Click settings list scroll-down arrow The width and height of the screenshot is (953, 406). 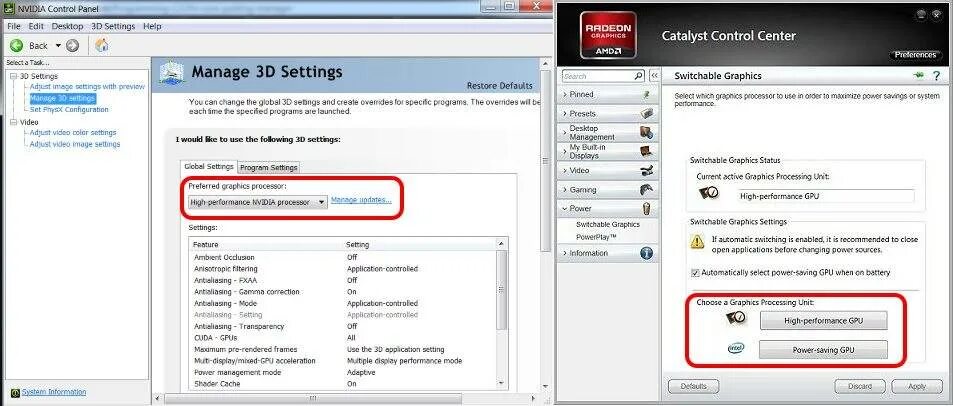click(x=501, y=384)
